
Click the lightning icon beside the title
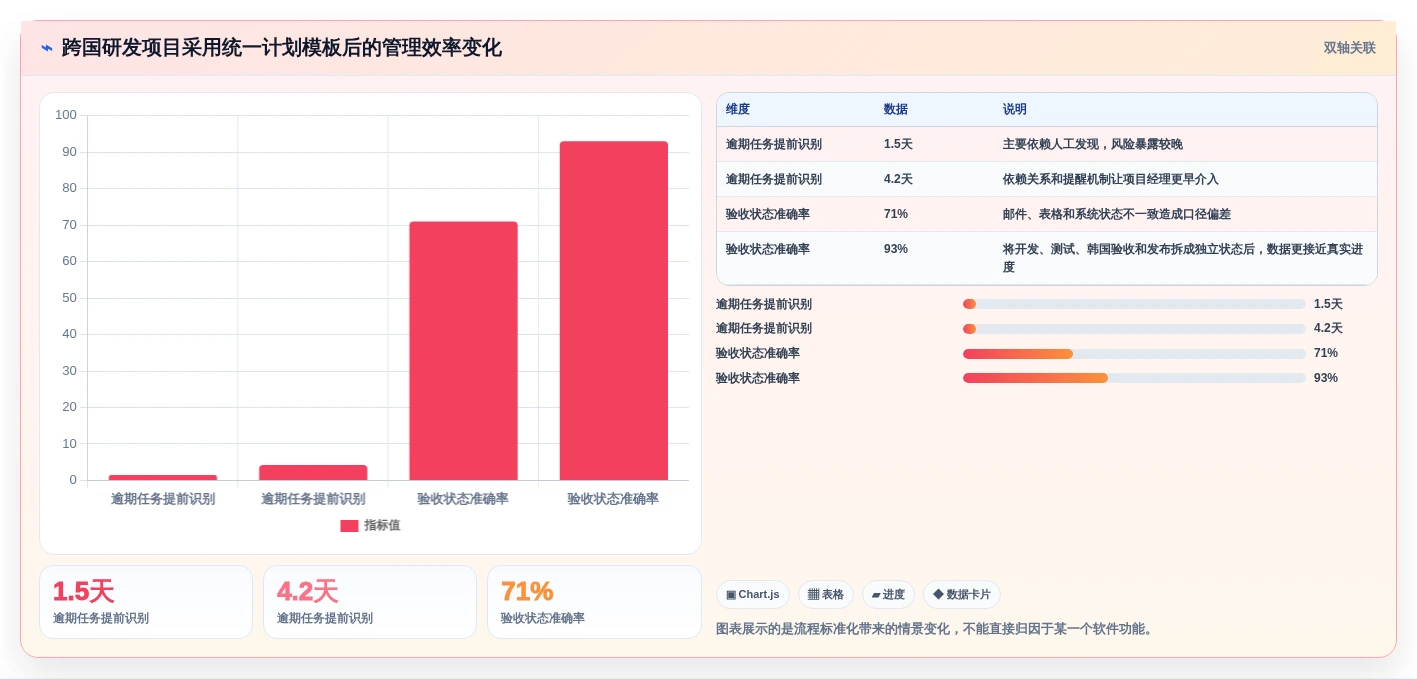(x=46, y=48)
